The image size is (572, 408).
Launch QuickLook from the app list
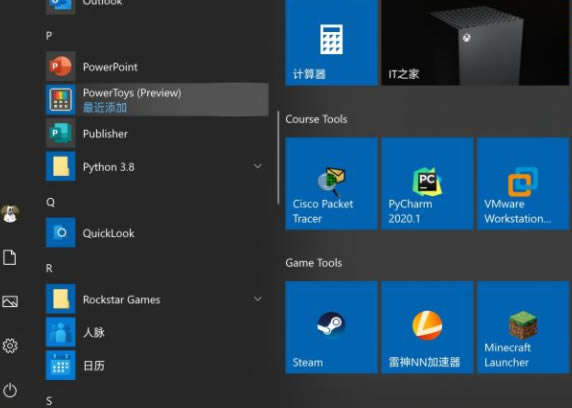(157, 232)
